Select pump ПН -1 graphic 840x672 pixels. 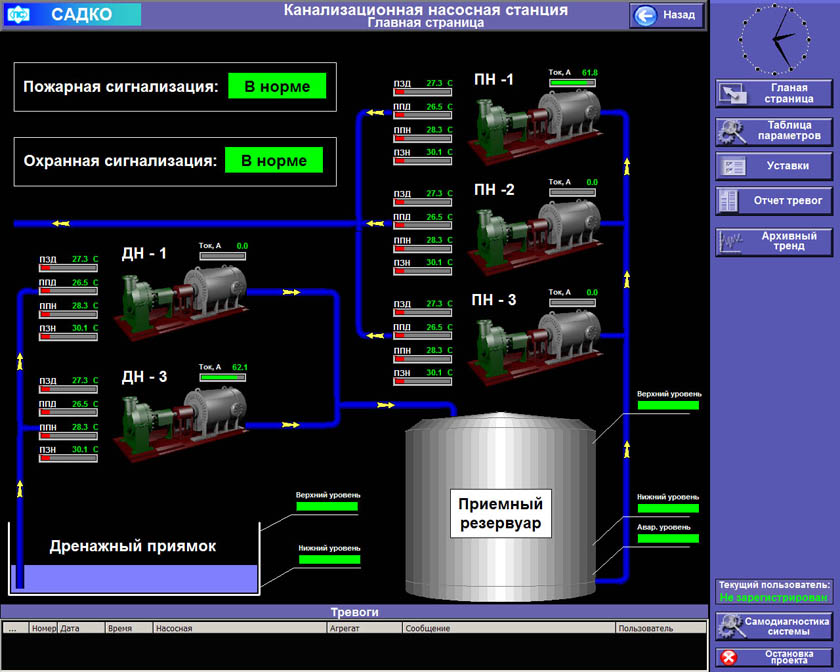click(536, 126)
